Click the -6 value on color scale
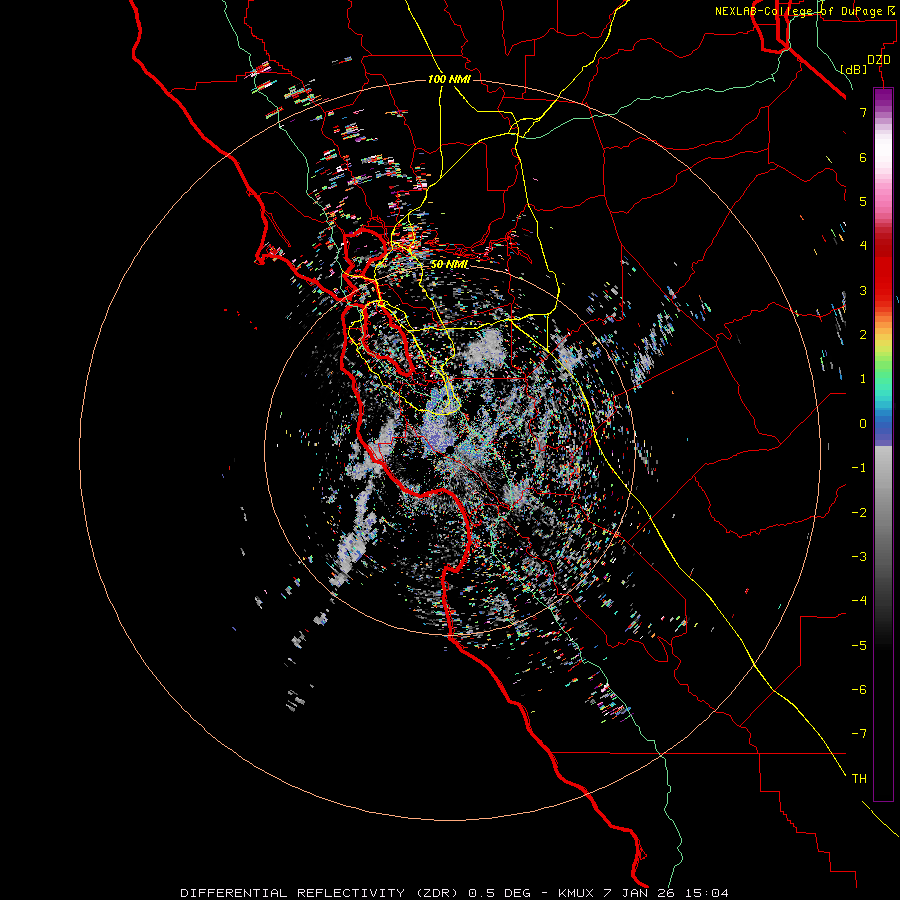The image size is (900, 900). coord(859,690)
